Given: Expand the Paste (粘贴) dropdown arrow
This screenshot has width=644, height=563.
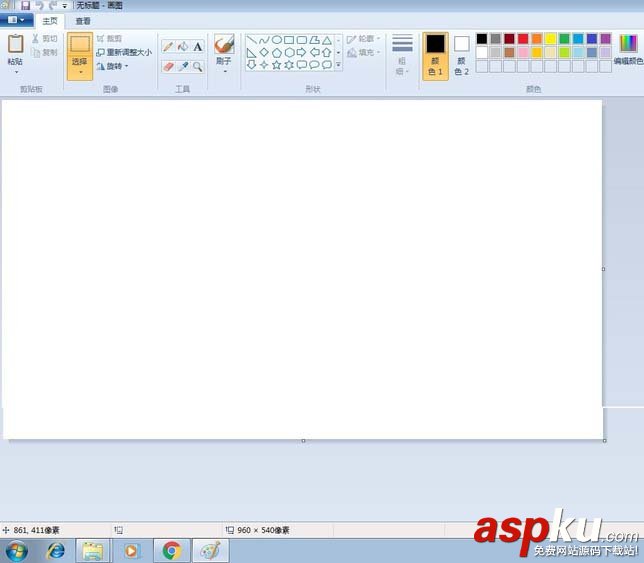Looking at the screenshot, I should [16, 72].
